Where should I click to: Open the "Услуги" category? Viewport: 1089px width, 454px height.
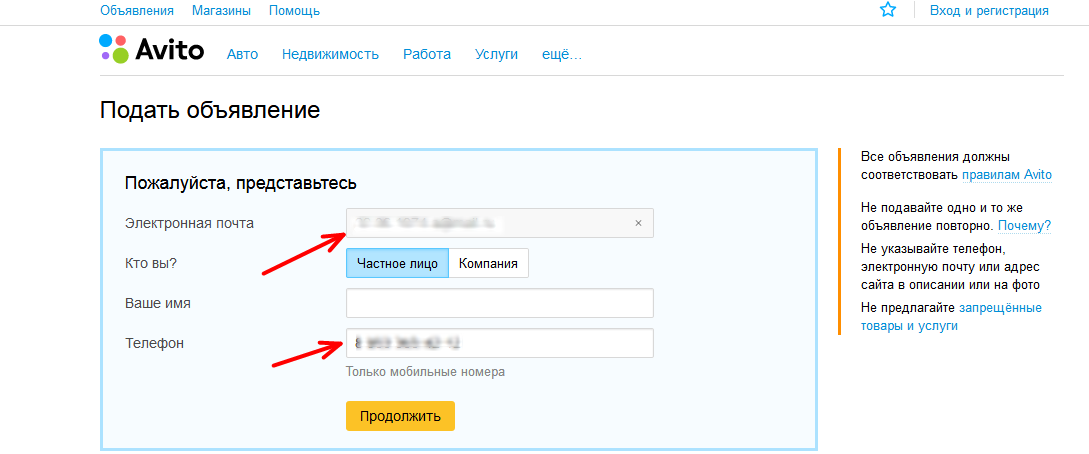click(x=496, y=54)
